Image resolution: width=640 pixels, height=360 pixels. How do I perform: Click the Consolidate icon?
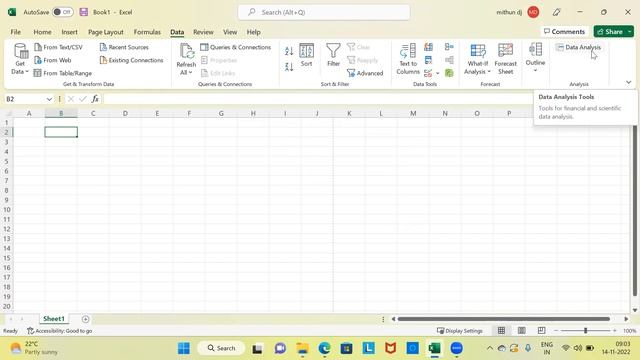click(x=449, y=47)
